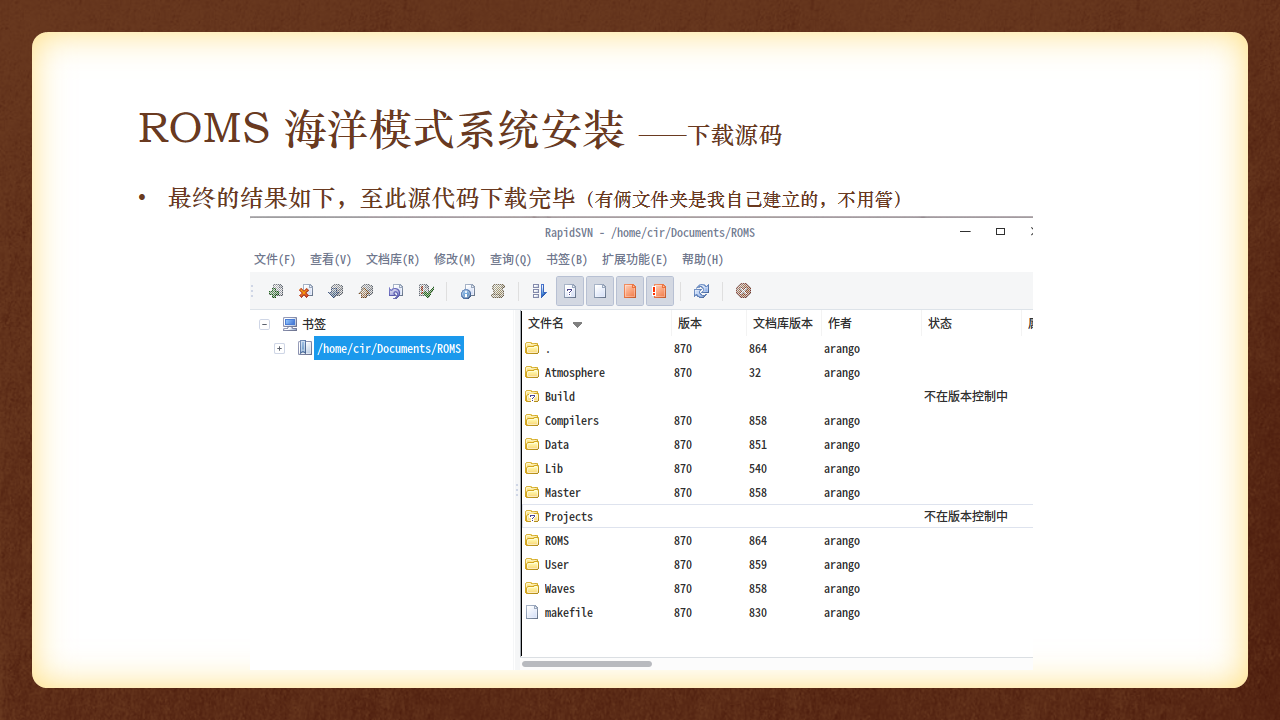Click the sort arrow beside 文件名

pyautogui.click(x=577, y=324)
